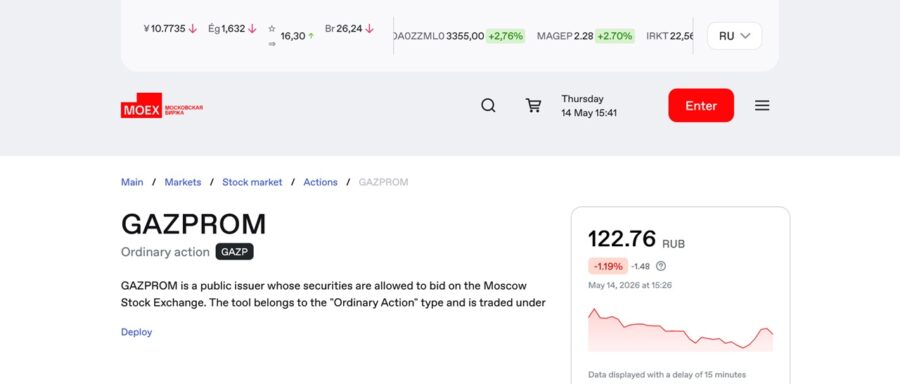Expand description with Deploy link

pyautogui.click(x=137, y=332)
